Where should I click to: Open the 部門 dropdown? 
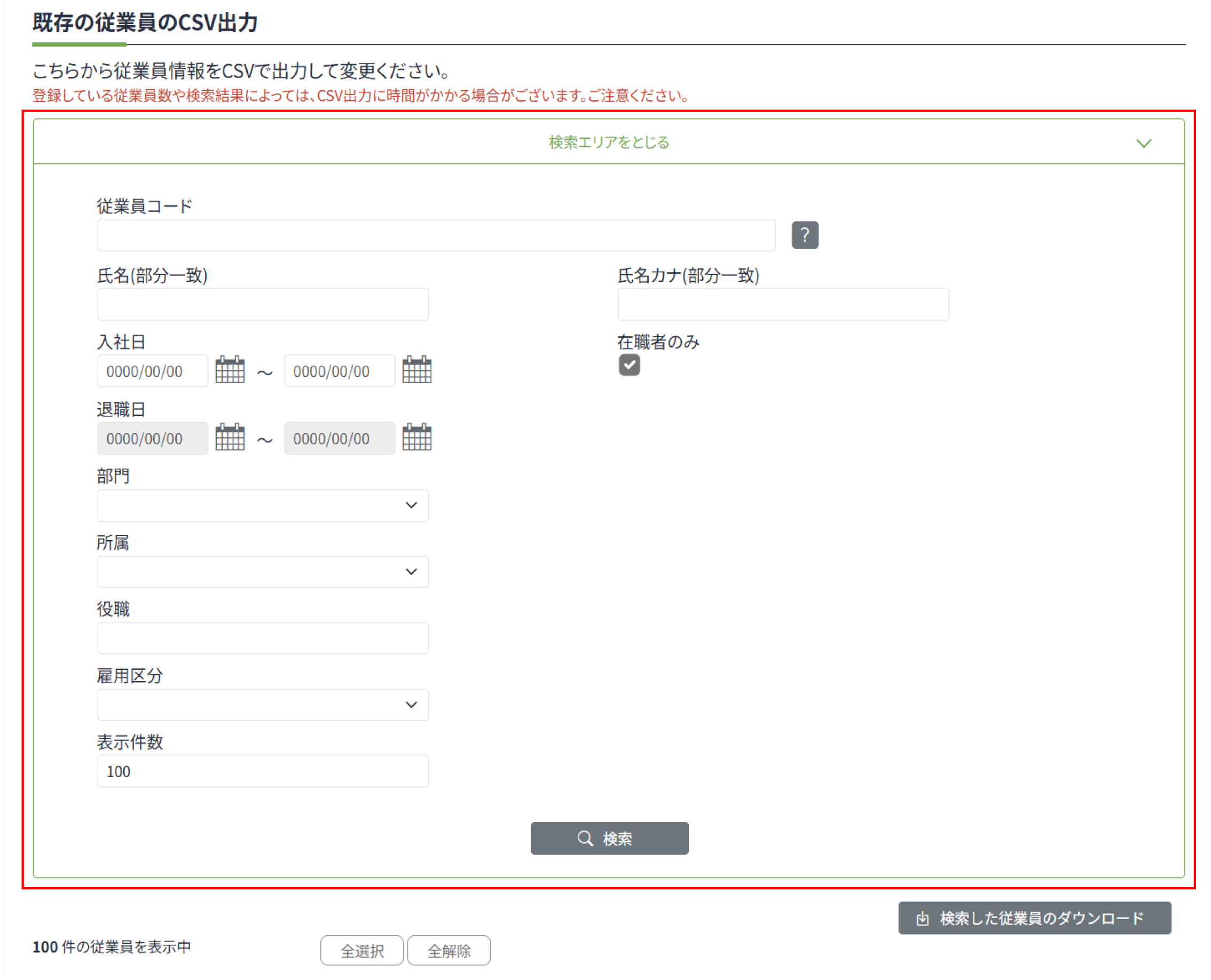pos(263,505)
